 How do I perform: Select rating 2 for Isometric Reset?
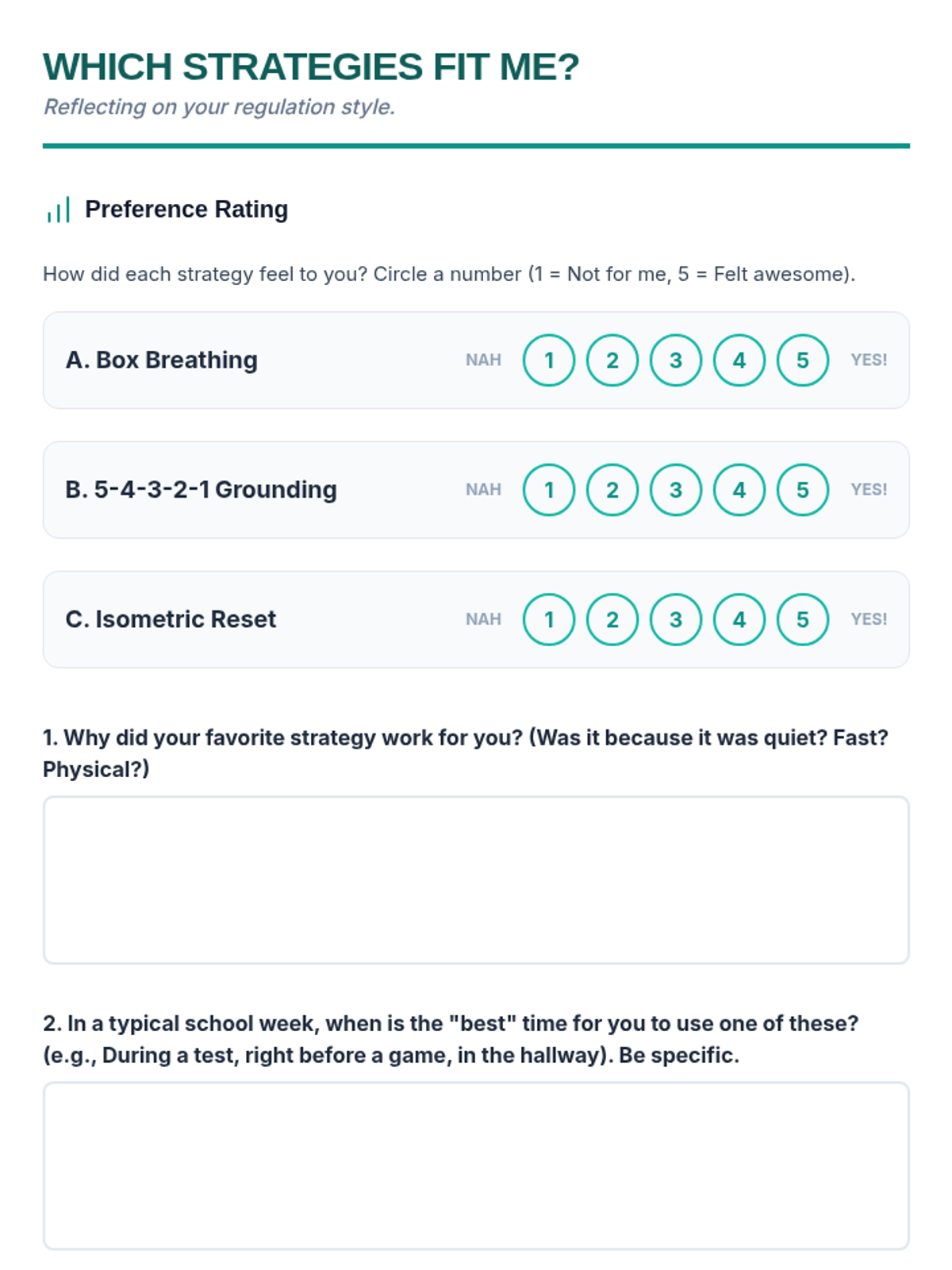612,619
